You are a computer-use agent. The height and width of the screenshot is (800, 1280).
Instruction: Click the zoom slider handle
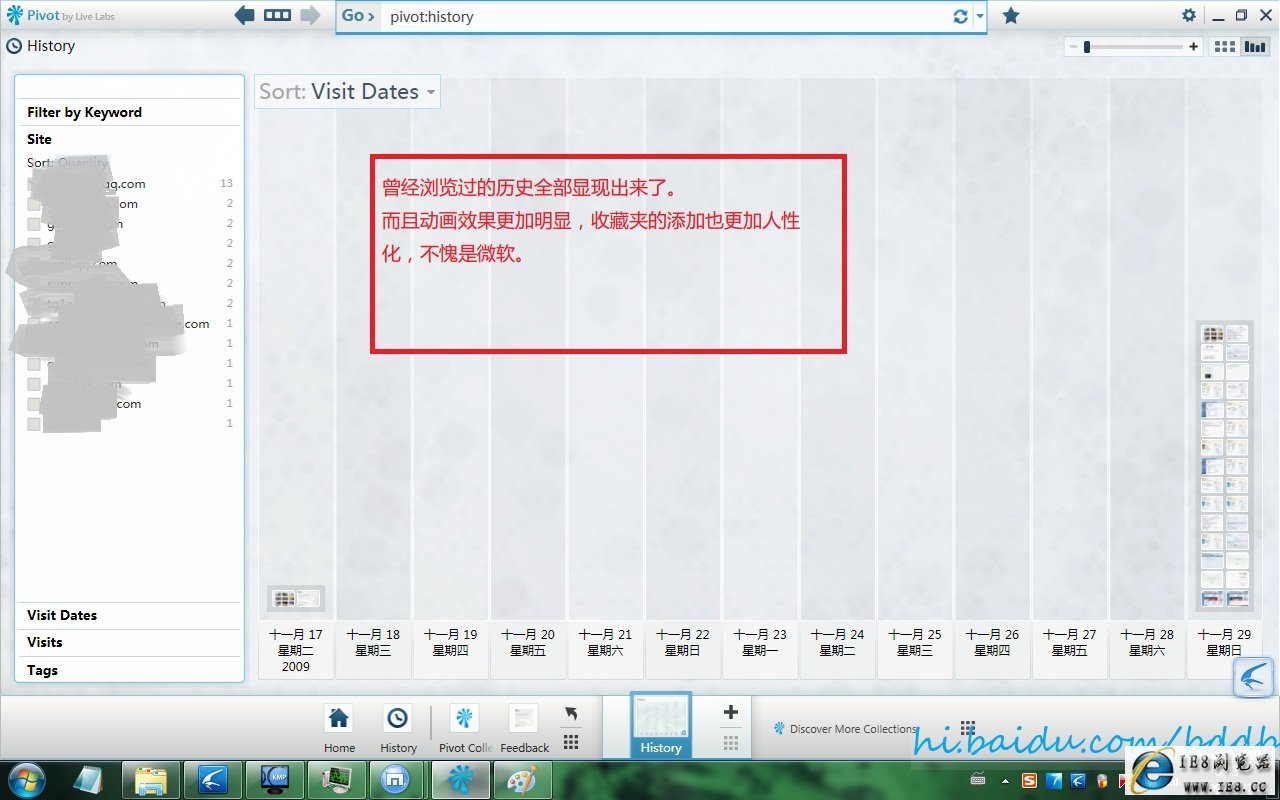pyautogui.click(x=1087, y=47)
